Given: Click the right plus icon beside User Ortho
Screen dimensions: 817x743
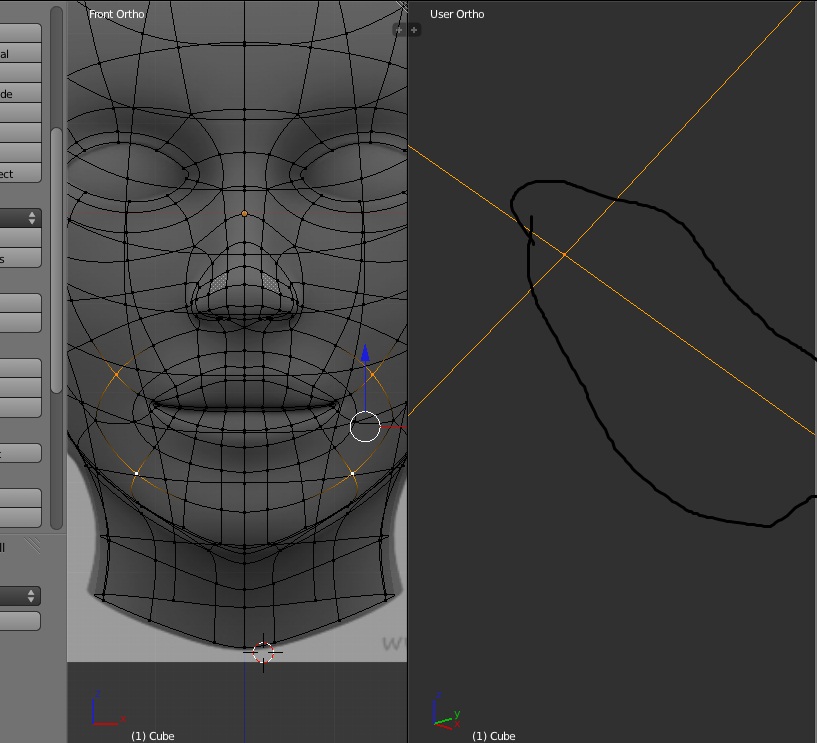Looking at the screenshot, I should tap(414, 30).
